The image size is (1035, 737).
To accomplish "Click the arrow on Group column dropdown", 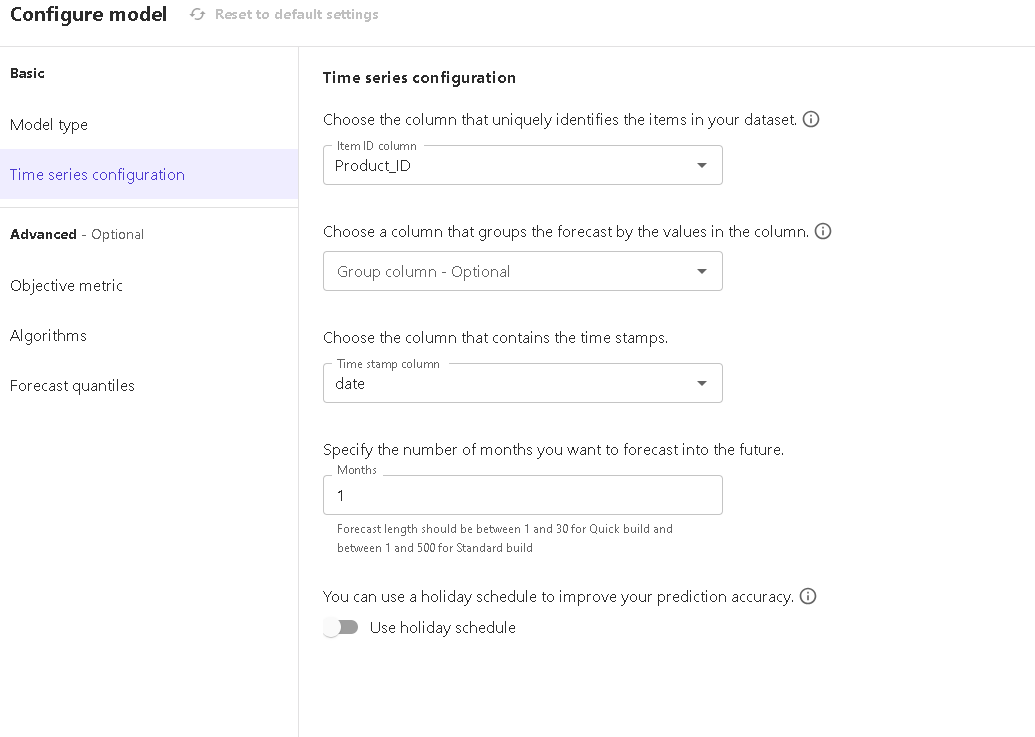I will [x=701, y=271].
